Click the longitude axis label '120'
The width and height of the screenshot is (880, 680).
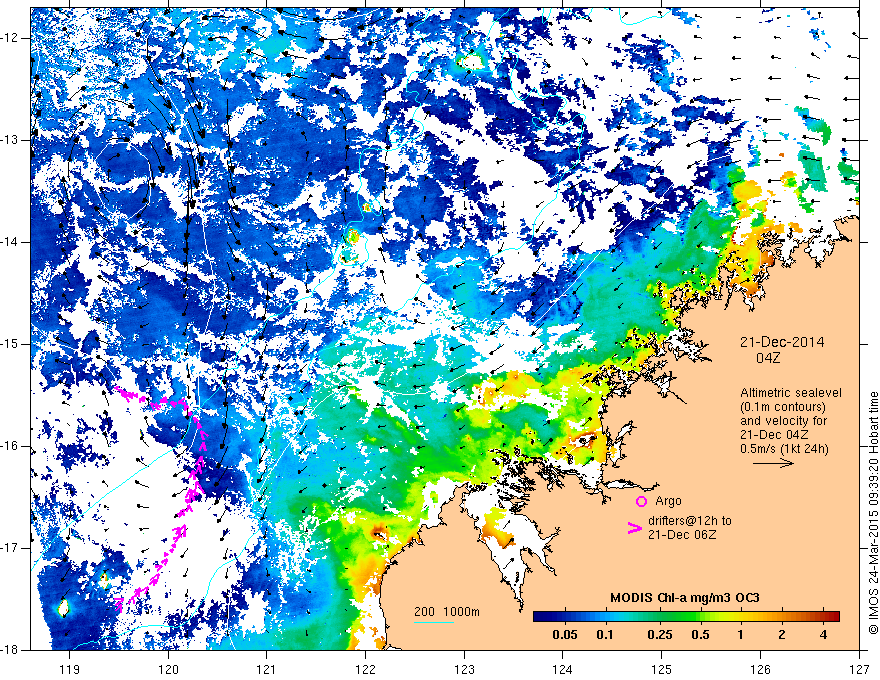coord(168,669)
